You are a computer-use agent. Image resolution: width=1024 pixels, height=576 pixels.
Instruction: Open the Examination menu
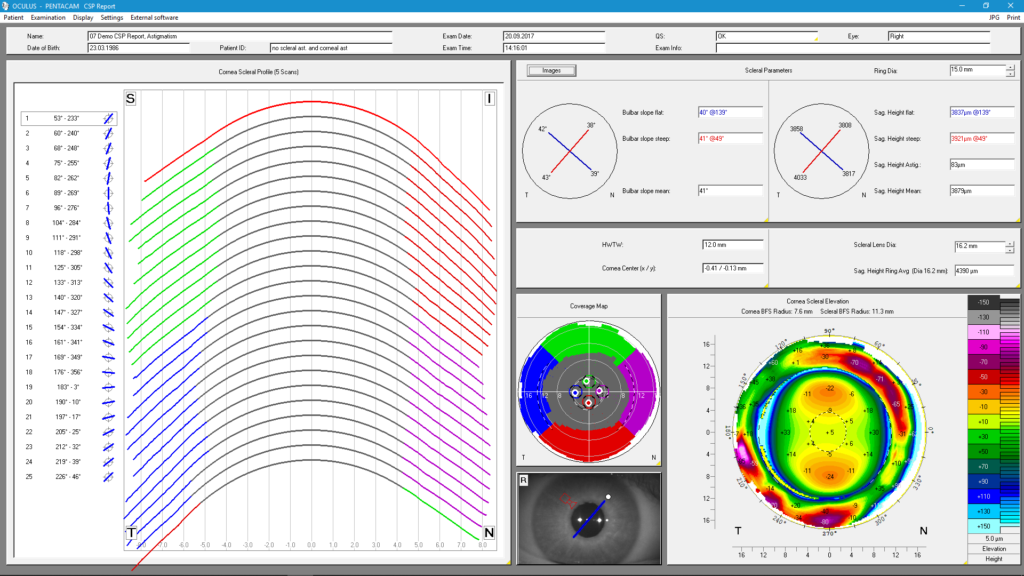point(48,18)
